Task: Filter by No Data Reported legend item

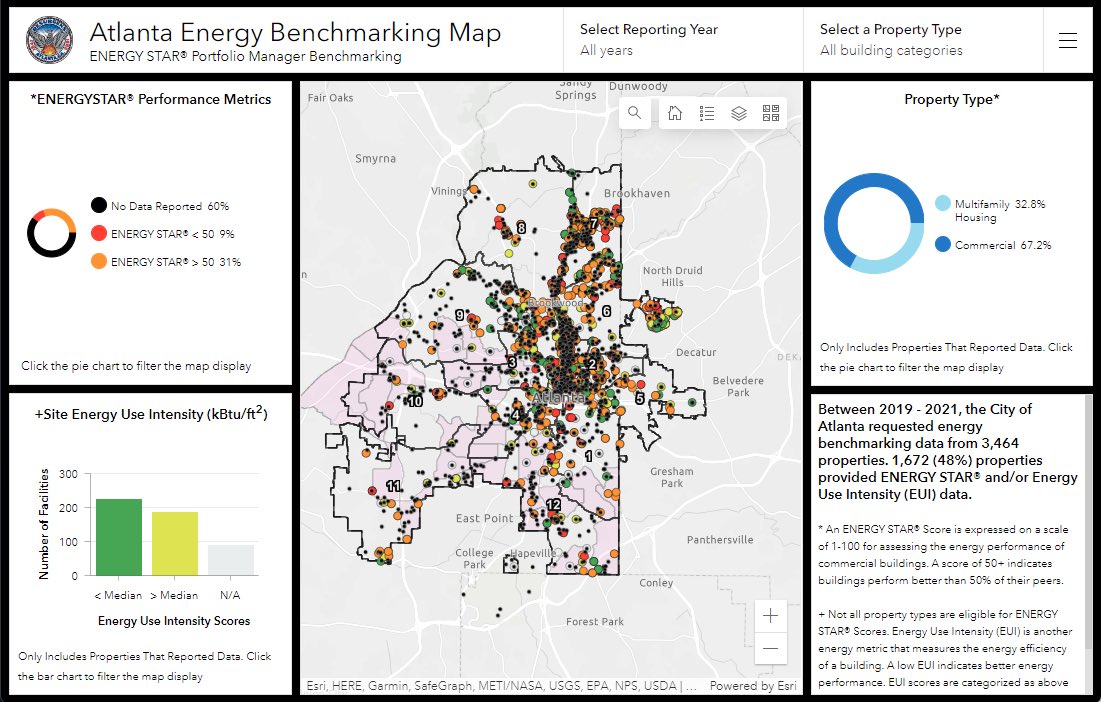Action: coord(159,206)
